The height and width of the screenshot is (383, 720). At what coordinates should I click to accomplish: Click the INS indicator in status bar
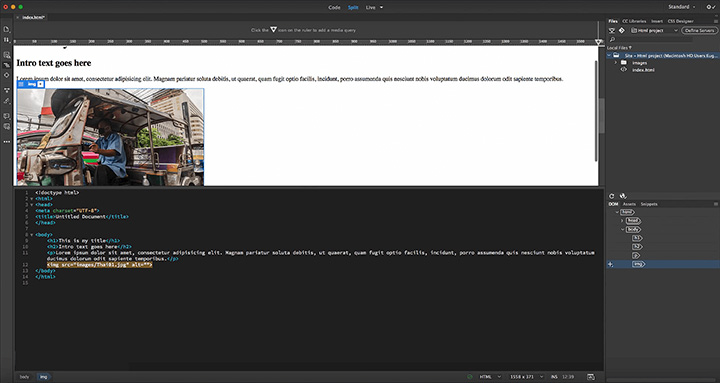554,377
